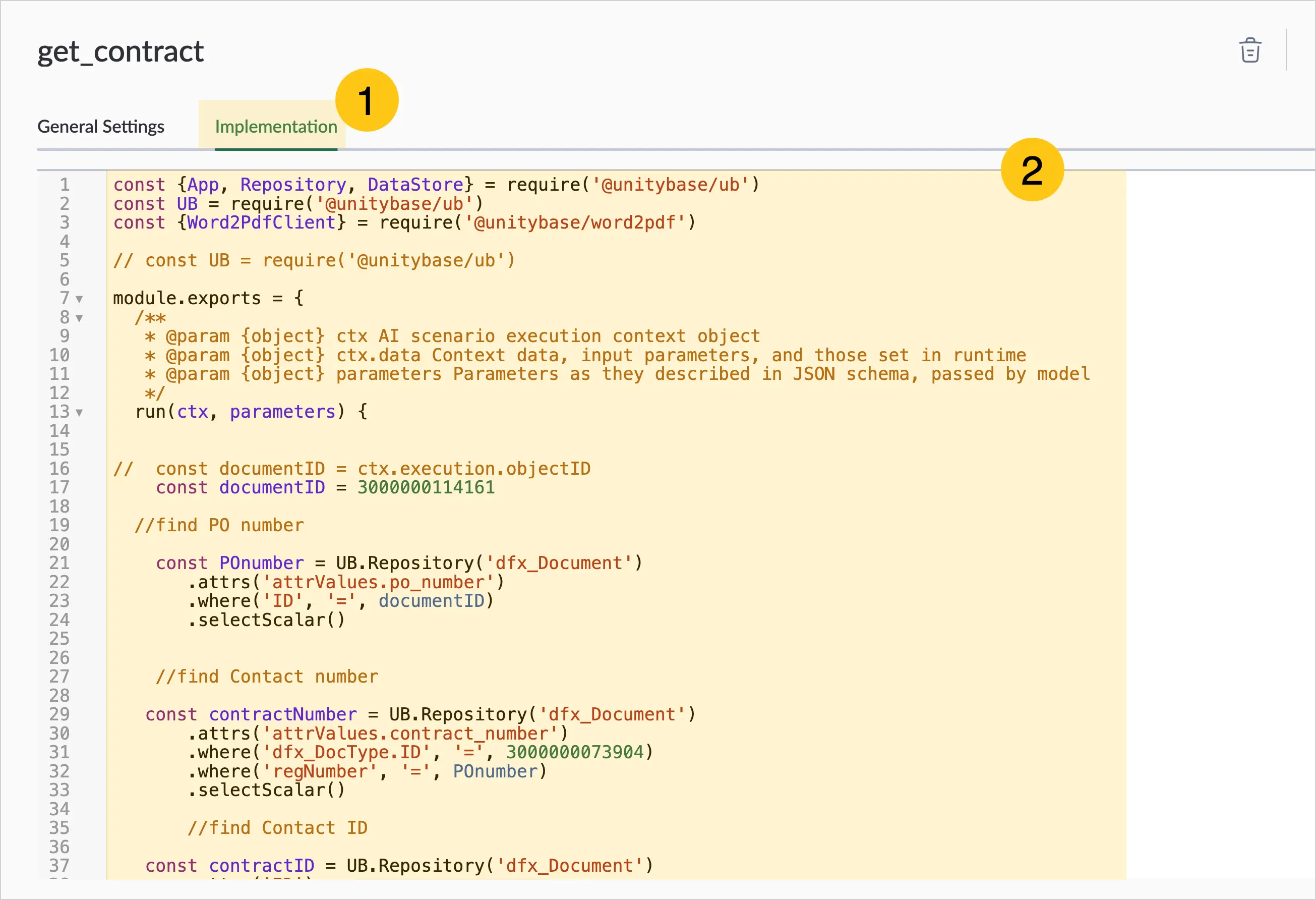Image resolution: width=1316 pixels, height=900 pixels.
Task: Click line number 17 in the gutter
Action: [59, 488]
